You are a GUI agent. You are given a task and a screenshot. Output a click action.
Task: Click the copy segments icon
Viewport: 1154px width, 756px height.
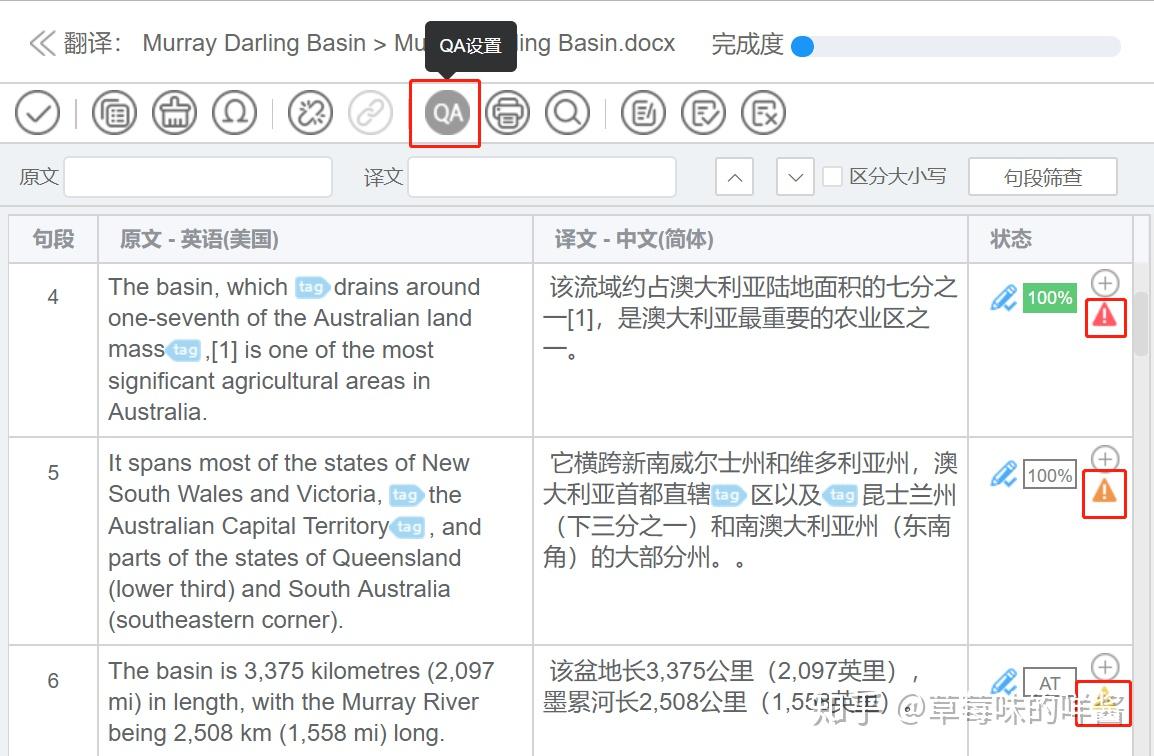click(x=114, y=112)
